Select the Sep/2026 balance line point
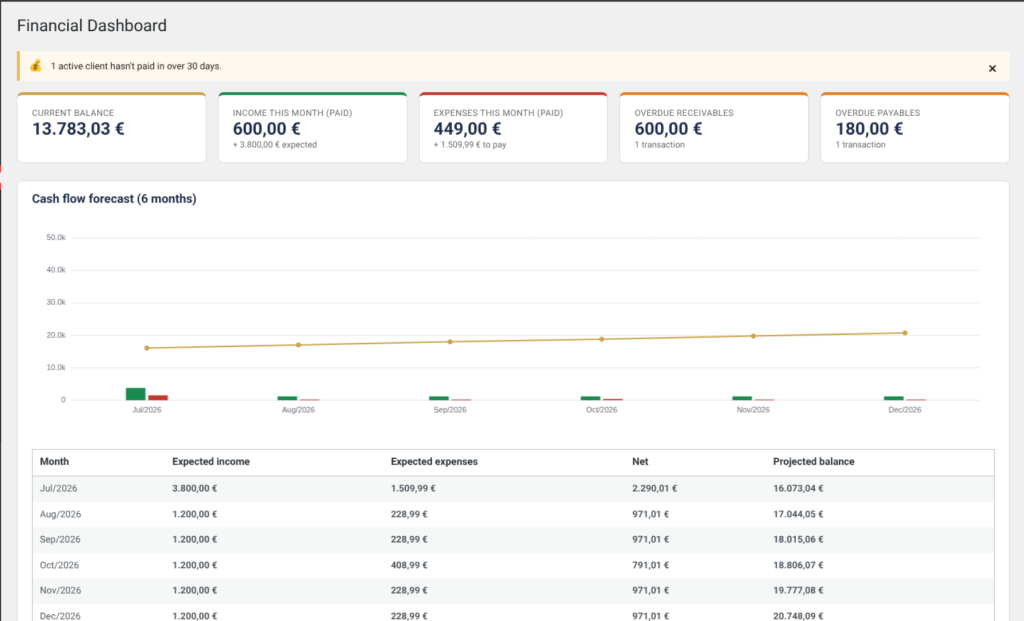The image size is (1024, 621). 450,342
